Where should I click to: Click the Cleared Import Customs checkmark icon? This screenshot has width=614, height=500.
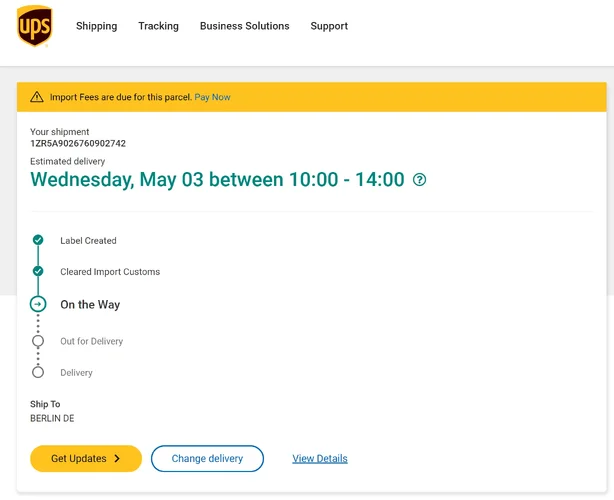[x=38, y=271]
